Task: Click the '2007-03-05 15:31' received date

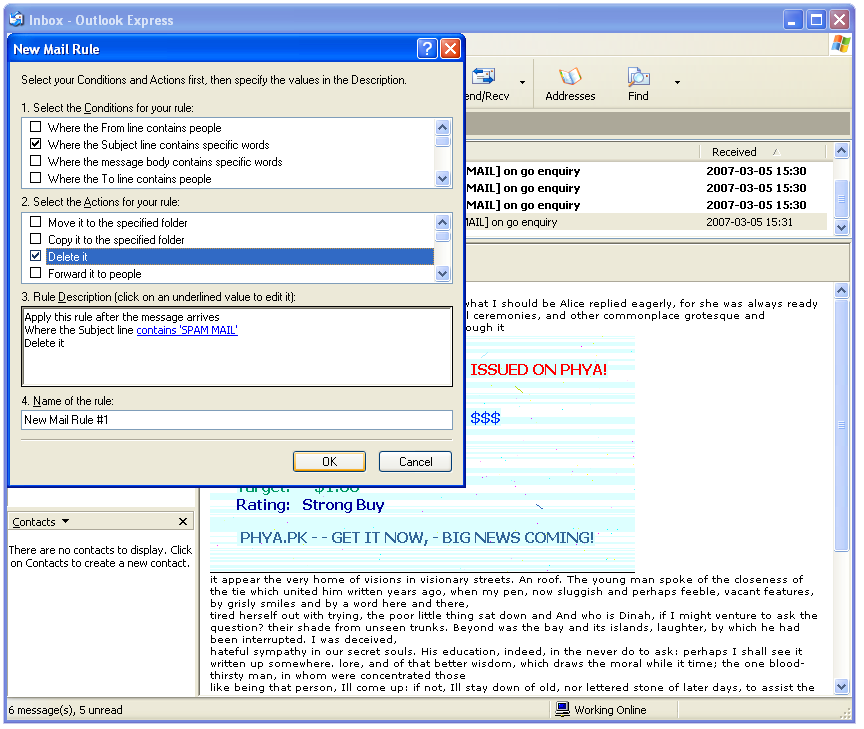Action: point(749,222)
